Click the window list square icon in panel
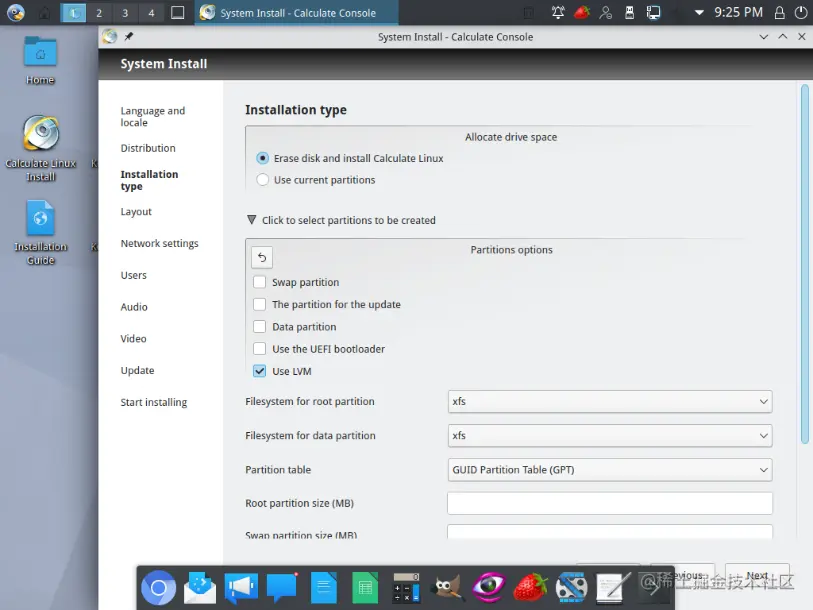The image size is (813, 610). point(177,12)
